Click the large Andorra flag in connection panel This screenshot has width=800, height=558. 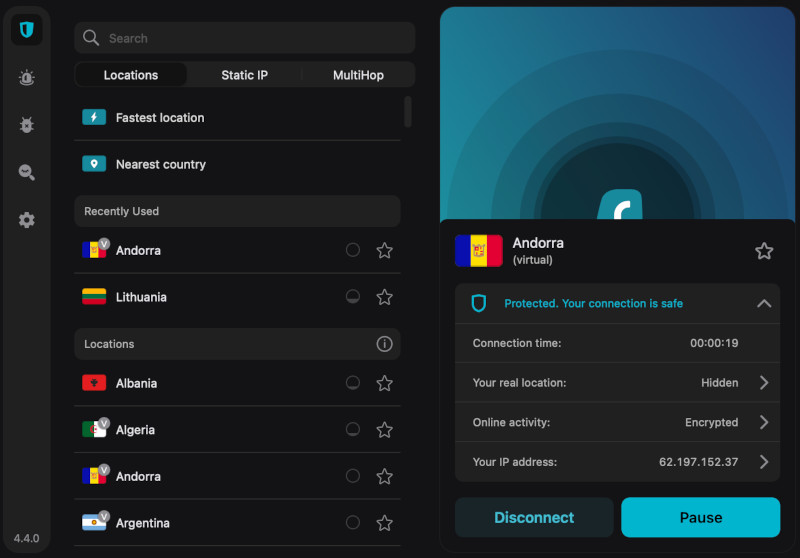click(x=479, y=250)
